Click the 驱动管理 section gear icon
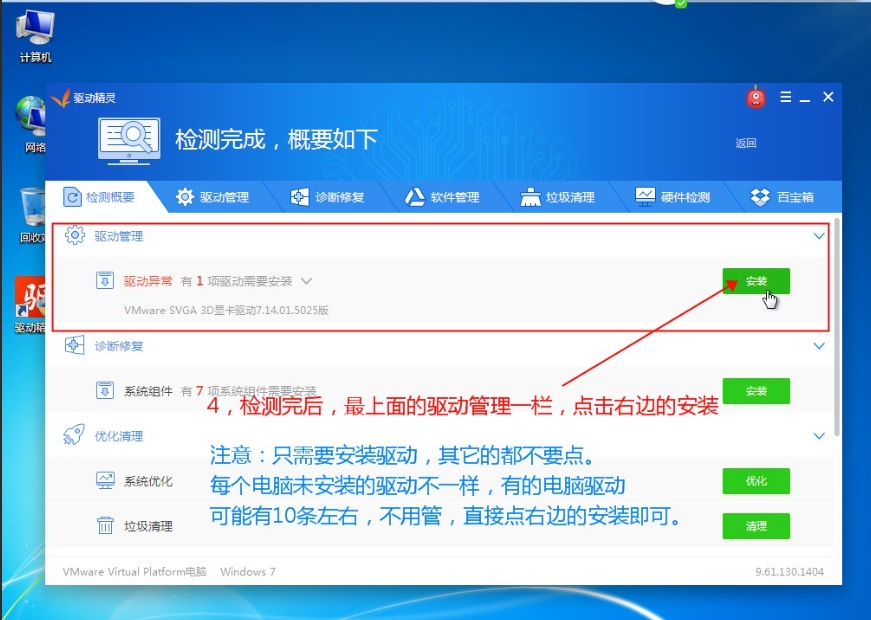 click(x=74, y=236)
